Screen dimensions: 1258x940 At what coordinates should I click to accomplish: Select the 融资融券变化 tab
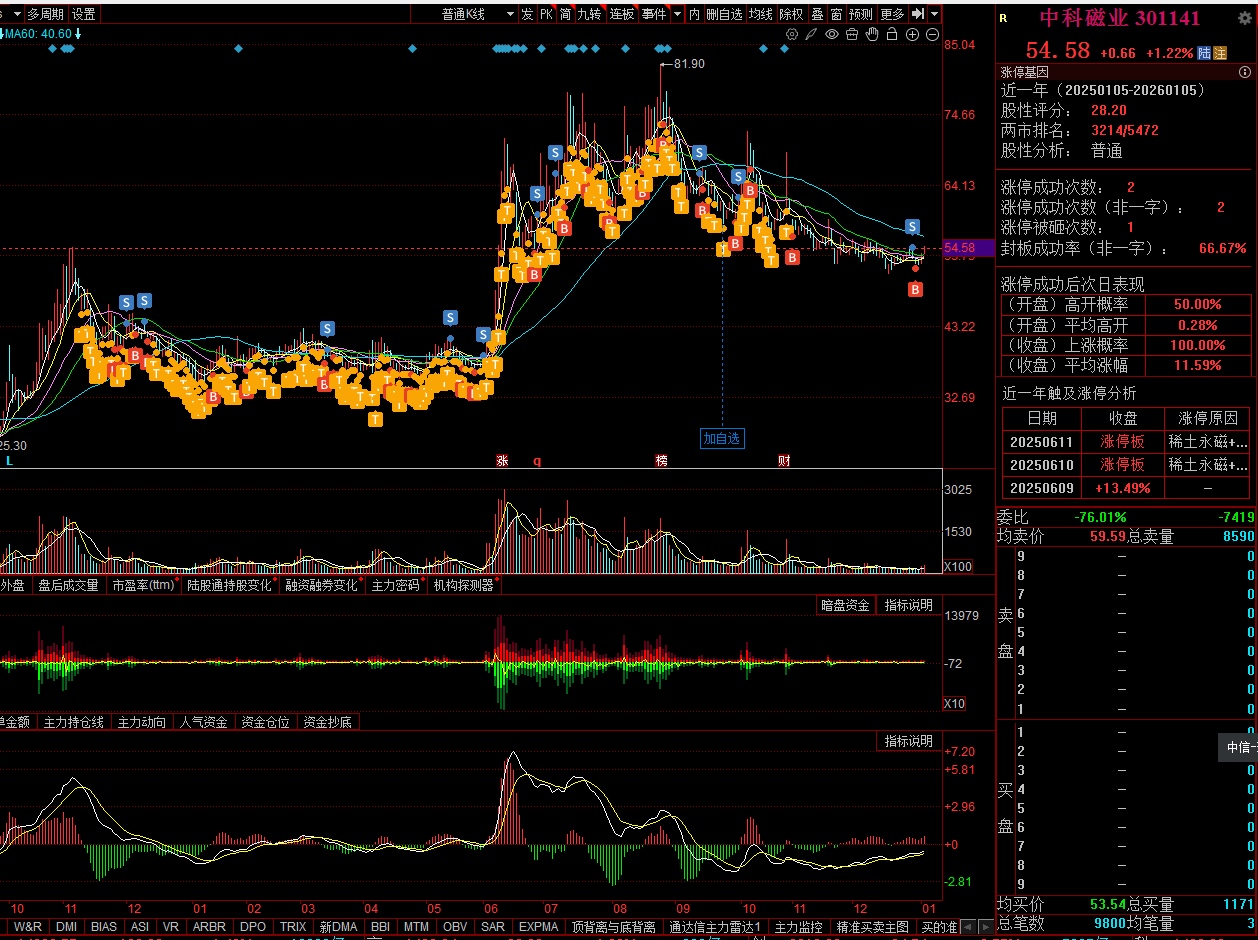[x=322, y=585]
